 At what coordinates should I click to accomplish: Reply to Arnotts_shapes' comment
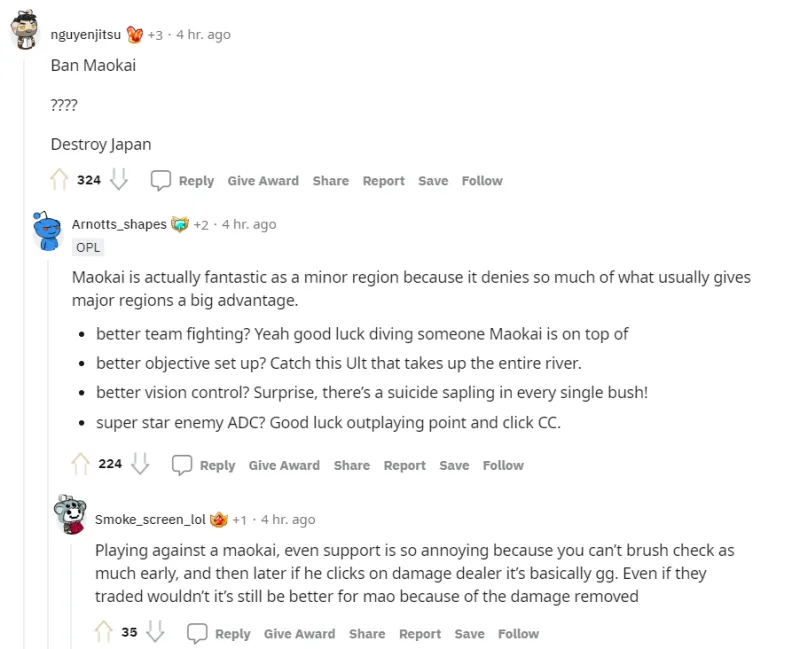(204, 465)
